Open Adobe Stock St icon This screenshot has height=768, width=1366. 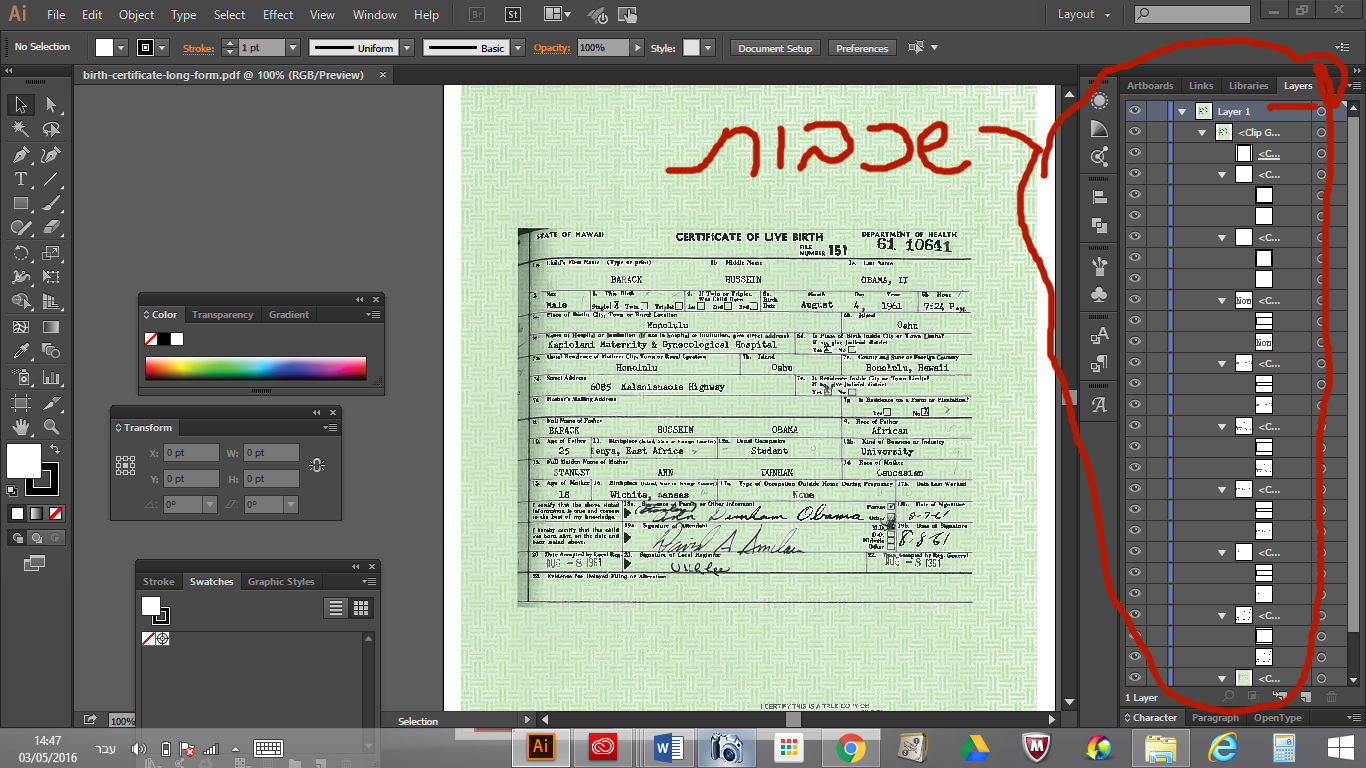click(x=513, y=14)
